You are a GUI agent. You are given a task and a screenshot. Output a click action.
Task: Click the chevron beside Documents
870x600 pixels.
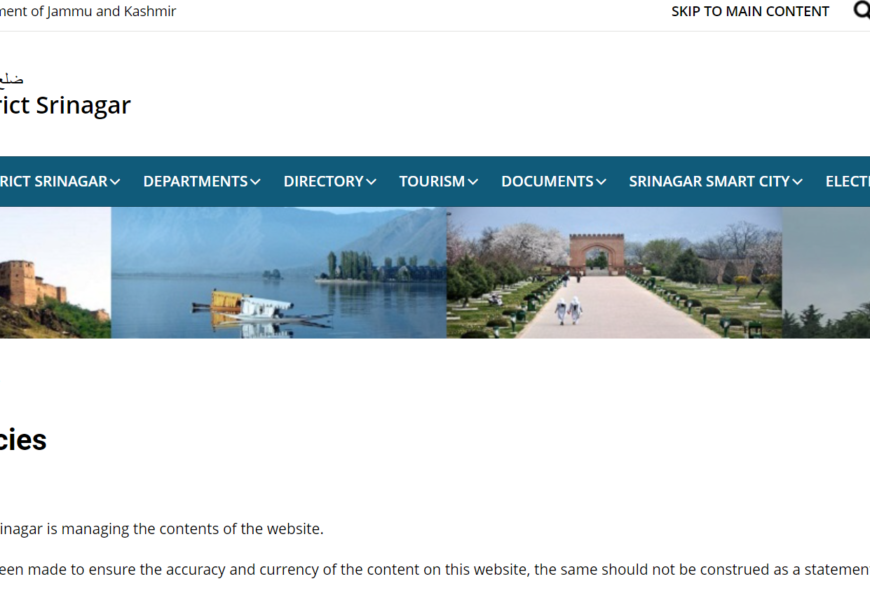tap(601, 182)
